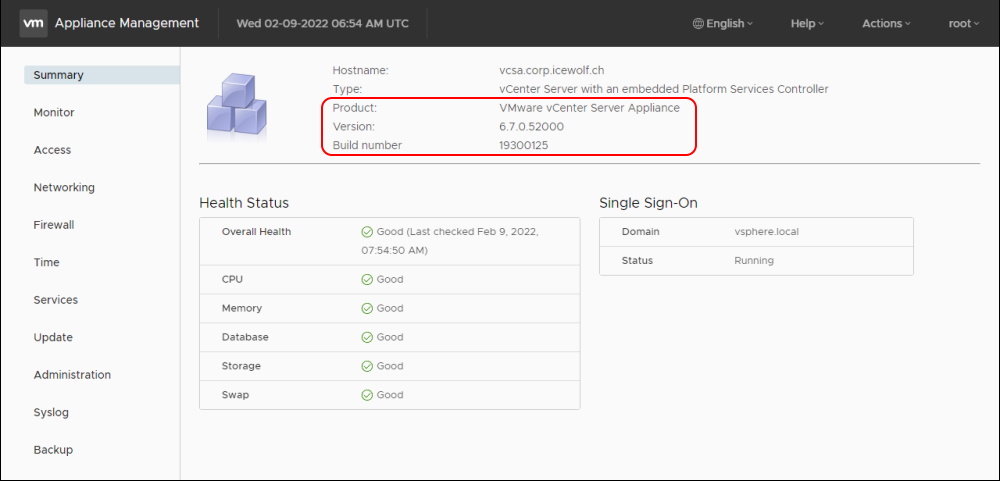Click build number 19300125

[x=524, y=145]
